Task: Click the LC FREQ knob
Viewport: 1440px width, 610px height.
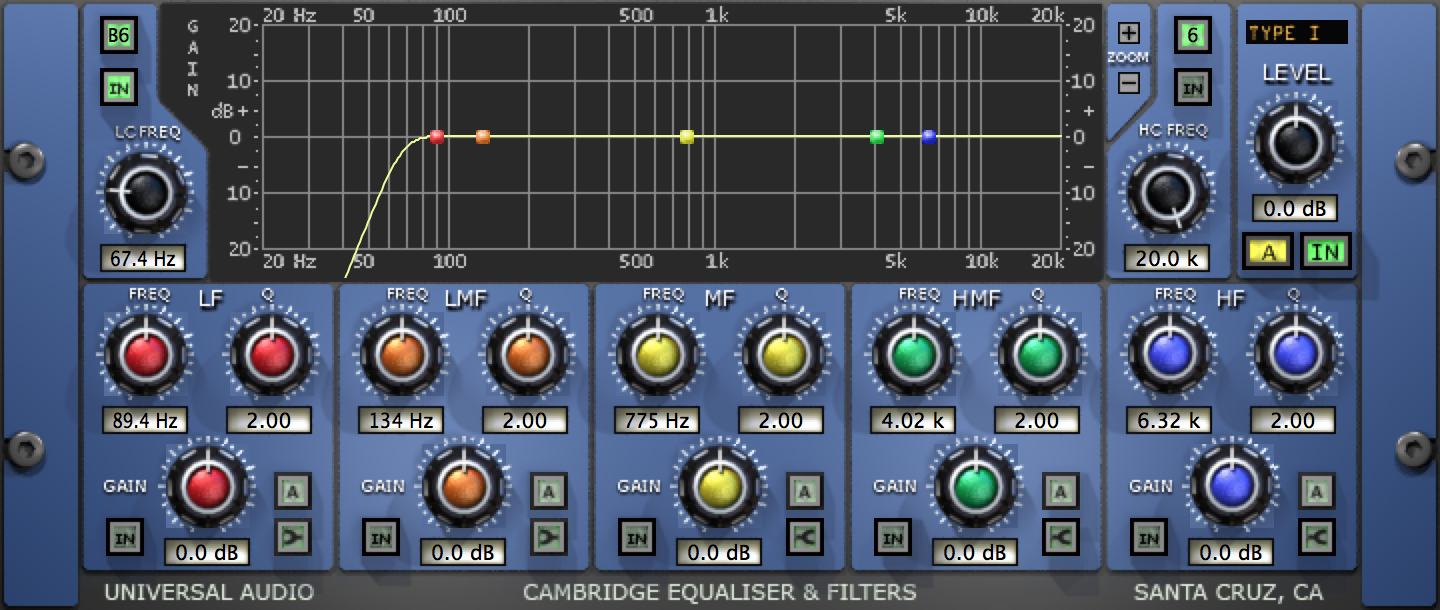Action: point(145,191)
